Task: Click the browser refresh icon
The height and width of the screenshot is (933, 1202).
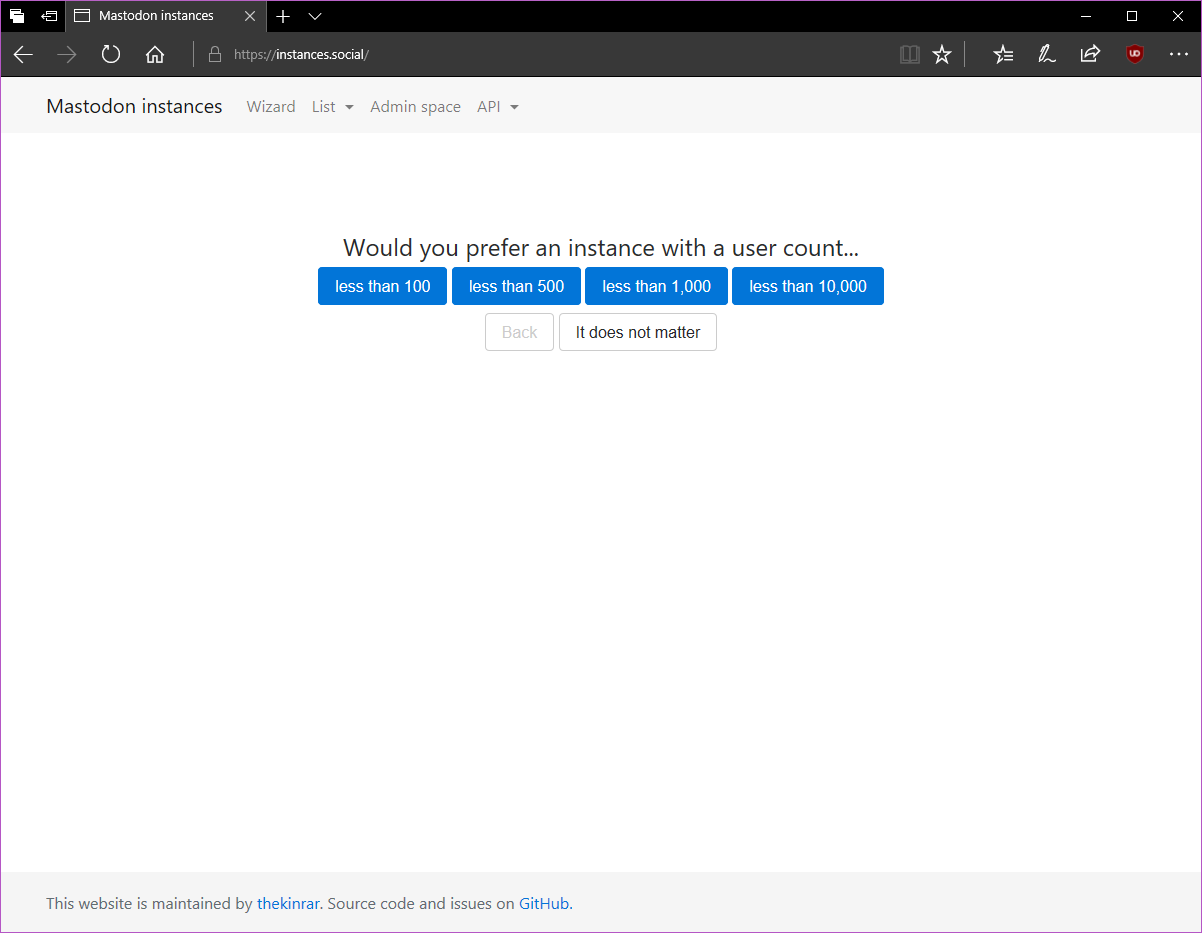Action: coord(111,55)
